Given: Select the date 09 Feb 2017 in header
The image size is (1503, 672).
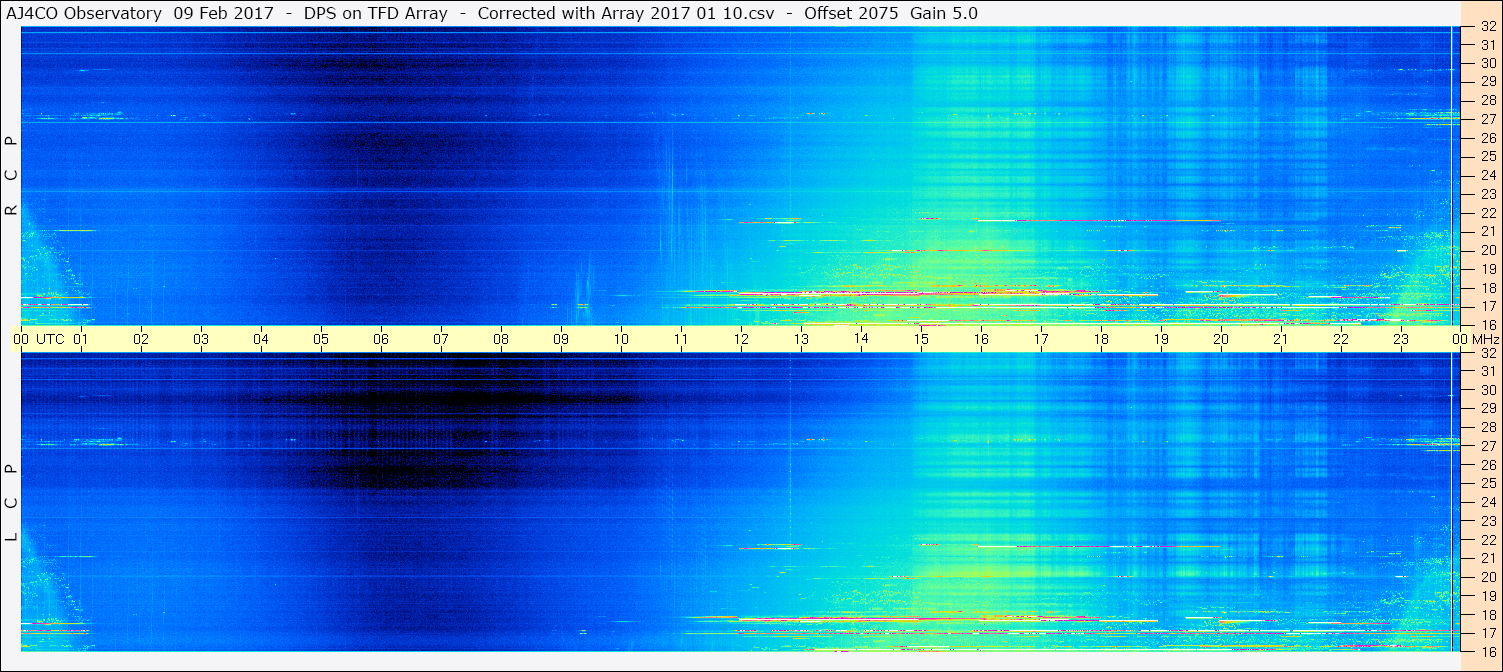Looking at the screenshot, I should 223,13.
